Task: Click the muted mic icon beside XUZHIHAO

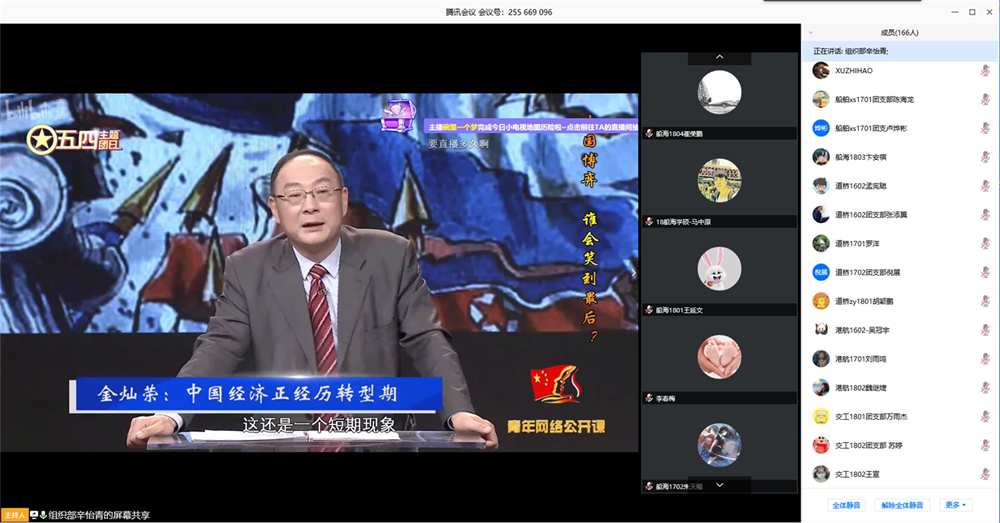Action: coord(985,70)
